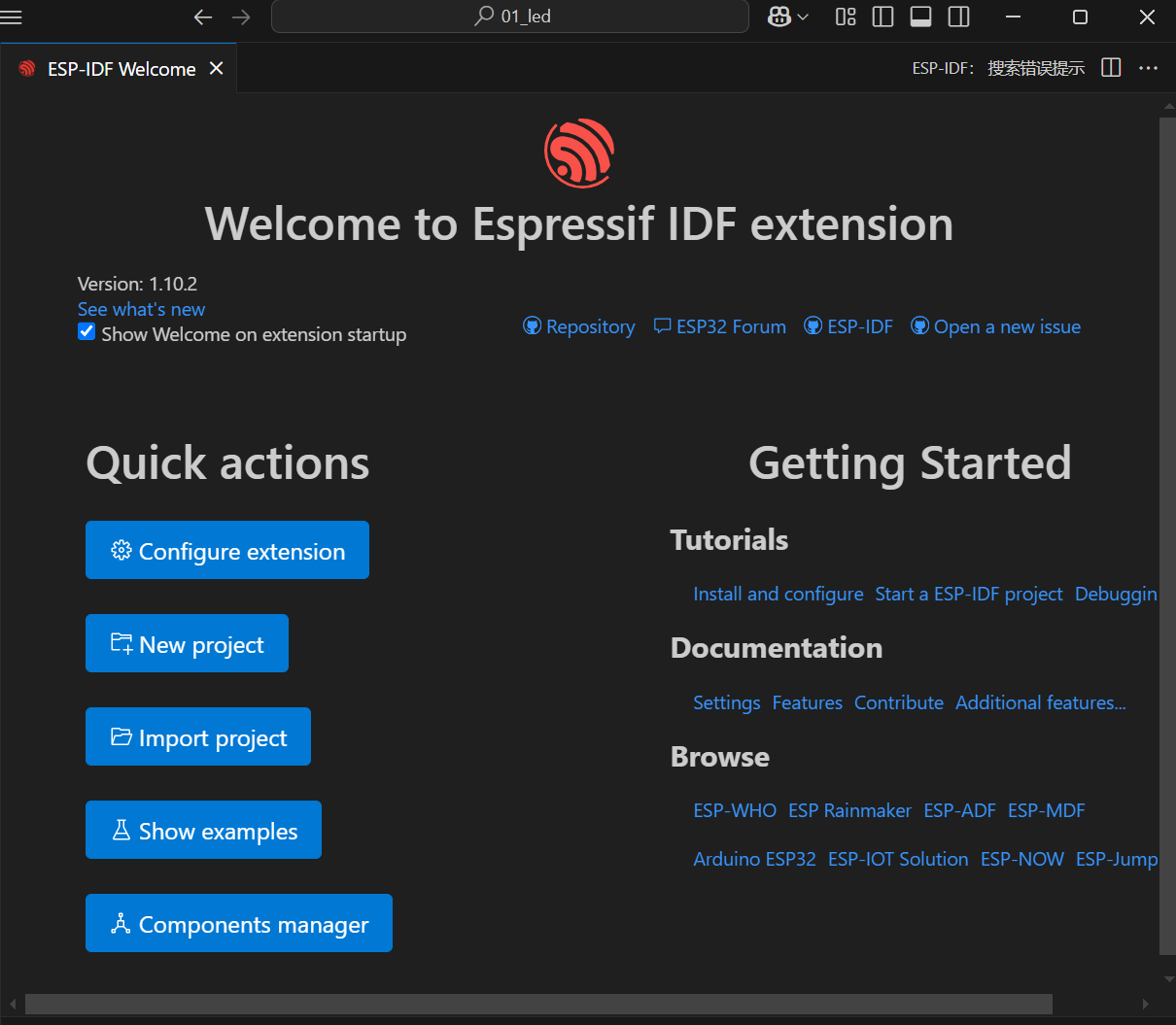Open the Customize Layout icon
The height and width of the screenshot is (1025, 1176).
[846, 17]
